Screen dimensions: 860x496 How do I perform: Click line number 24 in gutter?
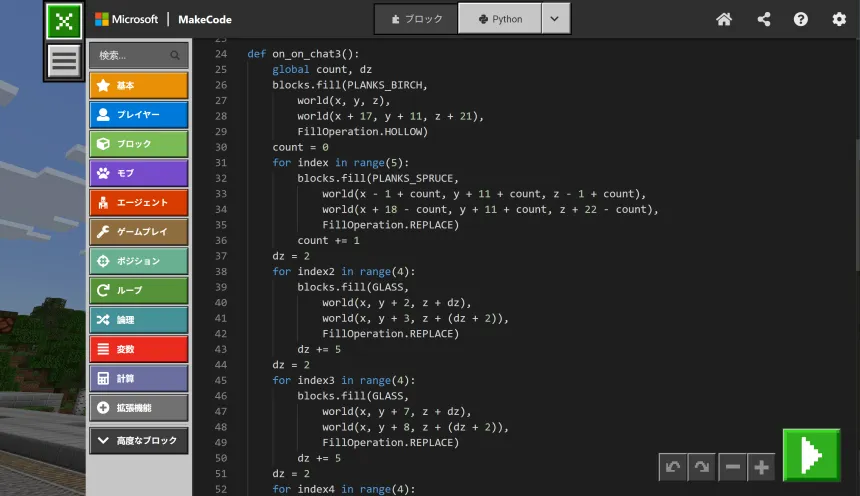(x=220, y=54)
